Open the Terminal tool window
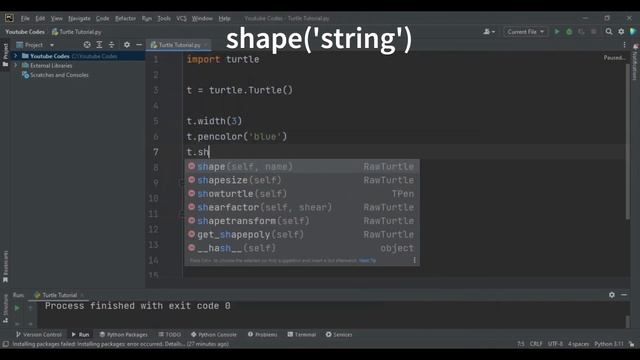Image resolution: width=640 pixels, height=360 pixels. click(302, 334)
